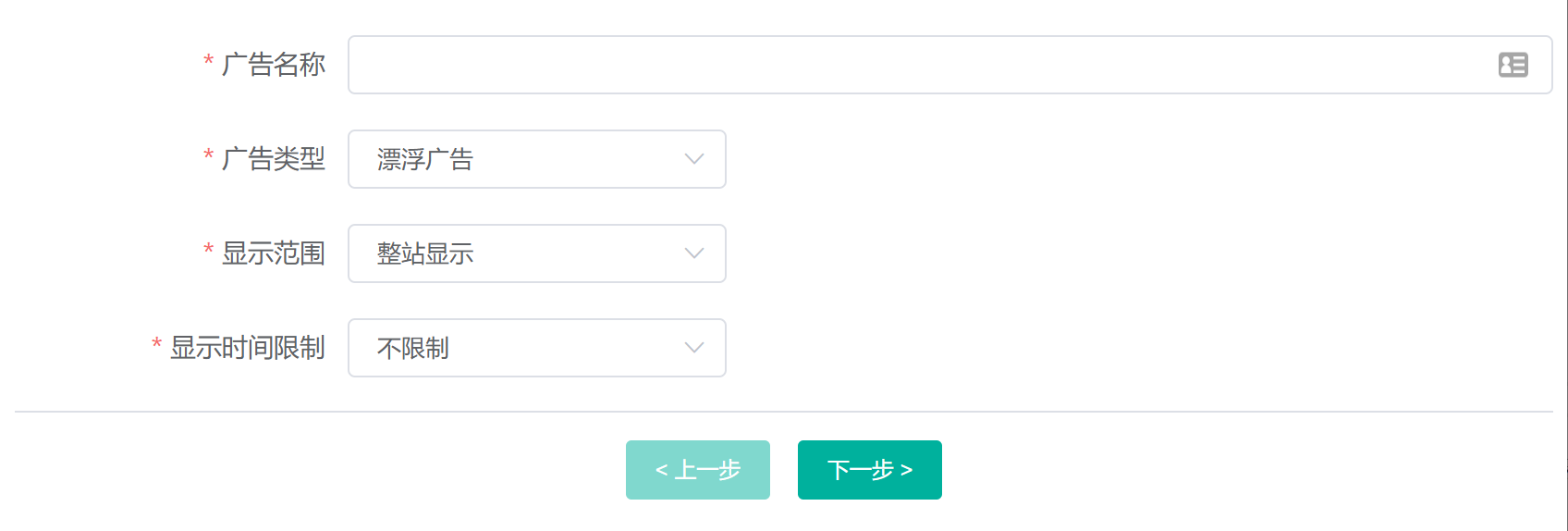Go back with the 上一步 button
The image size is (1568, 531).
tap(698, 470)
